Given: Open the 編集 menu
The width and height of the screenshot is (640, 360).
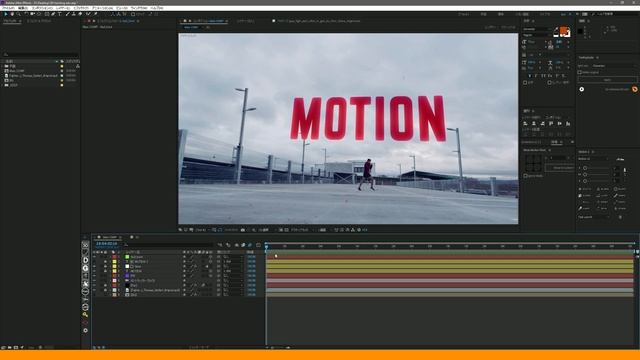Looking at the screenshot, I should coord(22,8).
